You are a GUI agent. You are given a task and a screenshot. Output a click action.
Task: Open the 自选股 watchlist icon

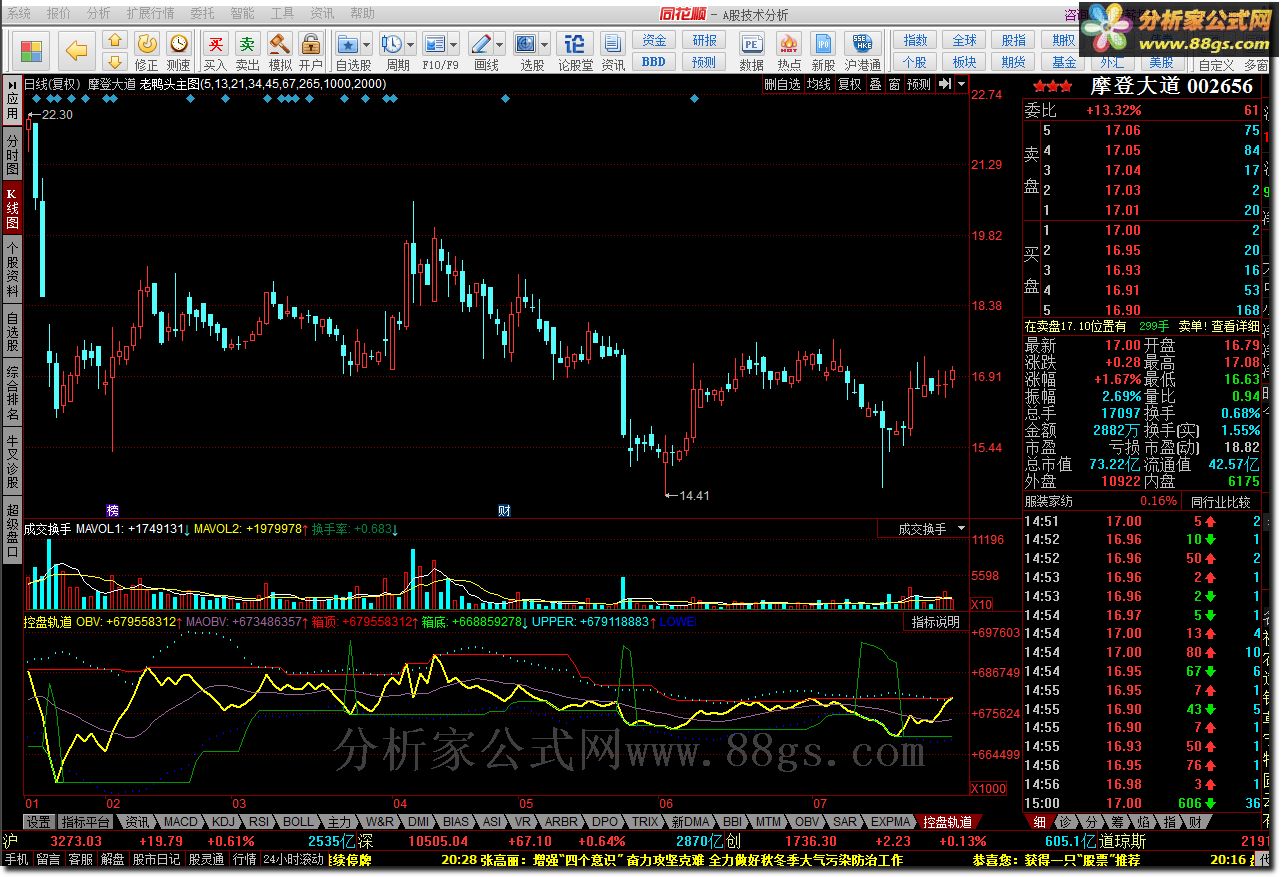pyautogui.click(x=349, y=45)
